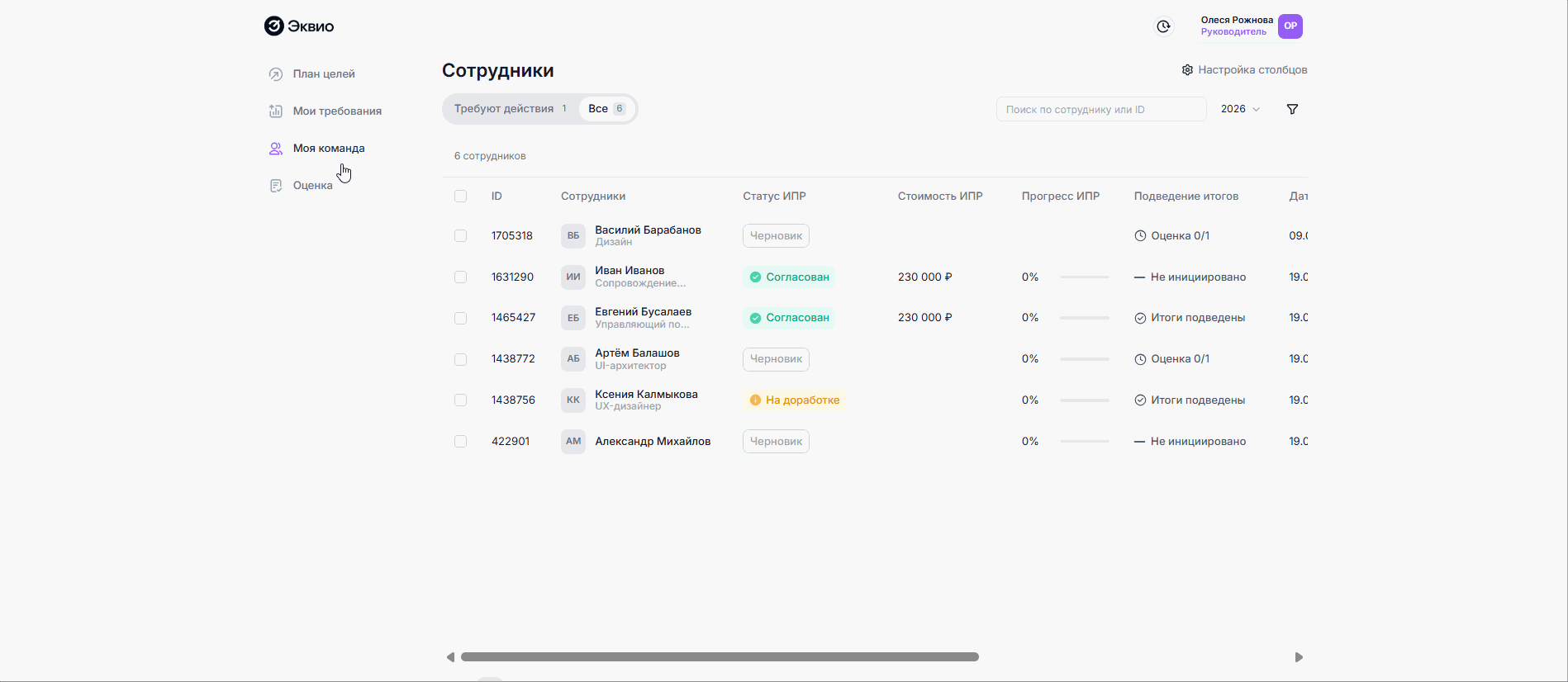Image resolution: width=1568 pixels, height=682 pixels.
Task: Check the row of Ксения Калмыкова
Action: 460,400
